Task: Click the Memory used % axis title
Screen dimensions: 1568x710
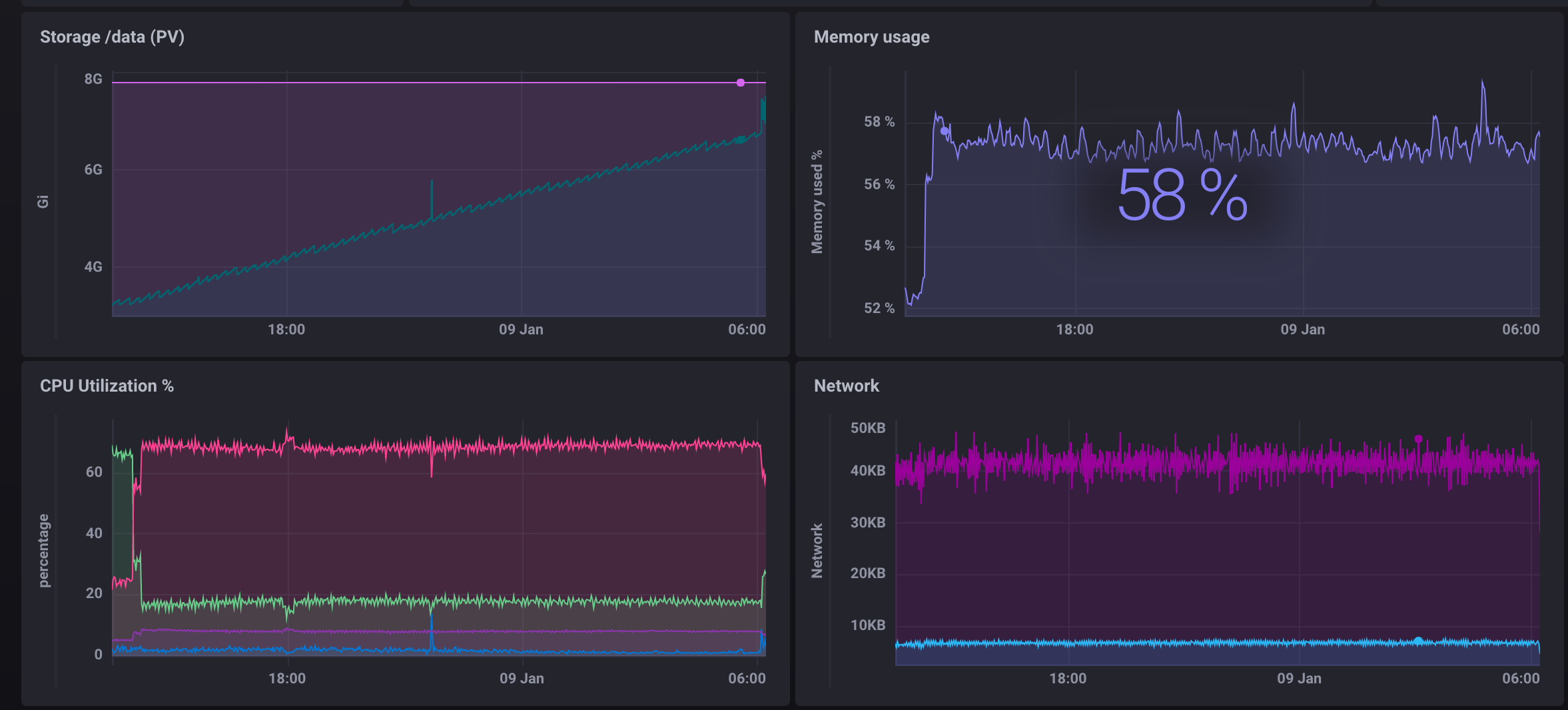Action: click(817, 202)
